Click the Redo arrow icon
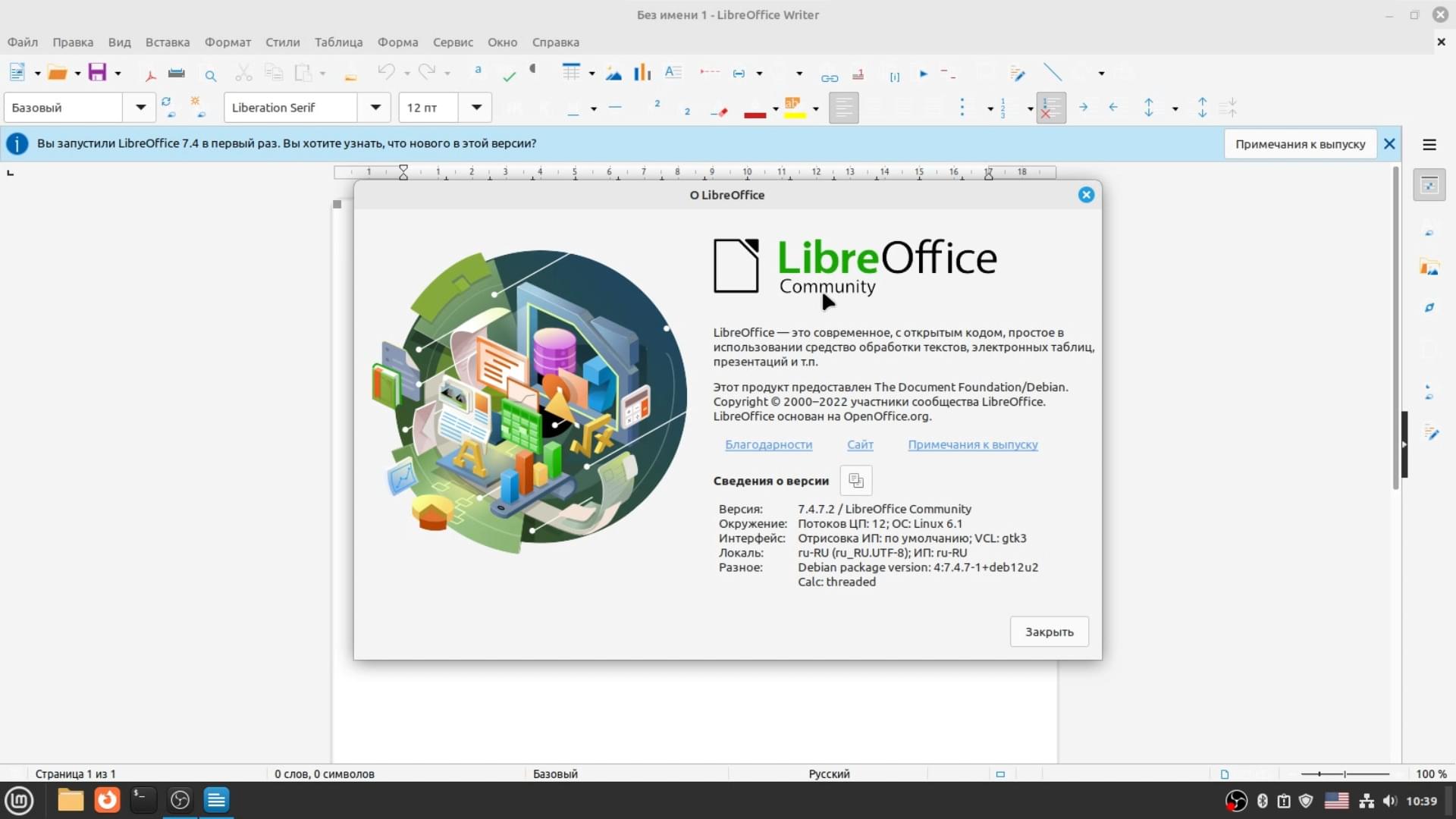Viewport: 1456px width, 819px height. tap(427, 72)
